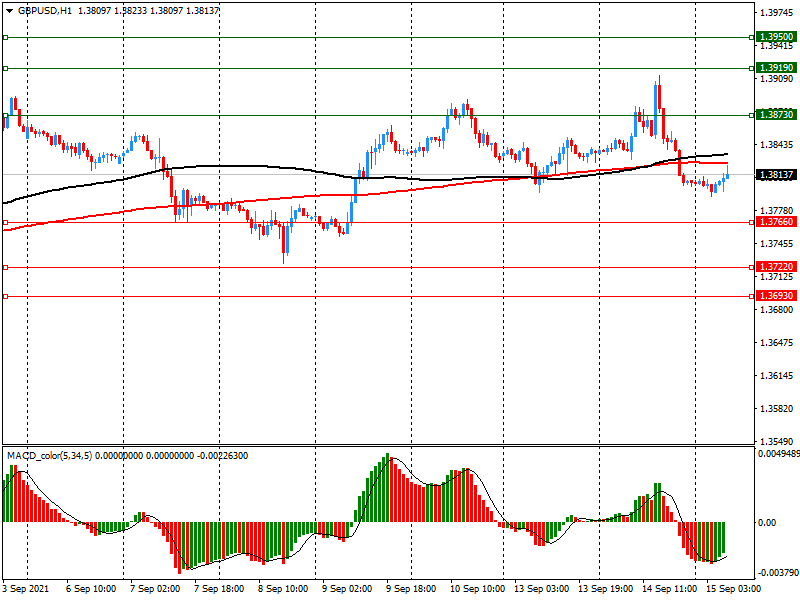Click the 10 Sep 10:00 time axis label
Viewport: 800px width, 600px height.
[478, 589]
